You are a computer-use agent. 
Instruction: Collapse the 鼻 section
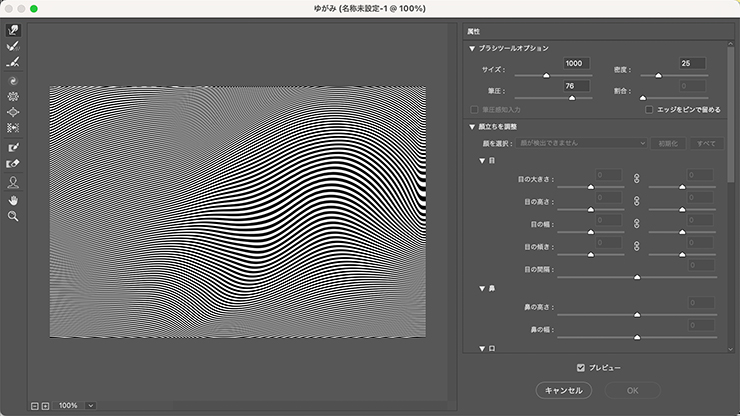pos(482,287)
